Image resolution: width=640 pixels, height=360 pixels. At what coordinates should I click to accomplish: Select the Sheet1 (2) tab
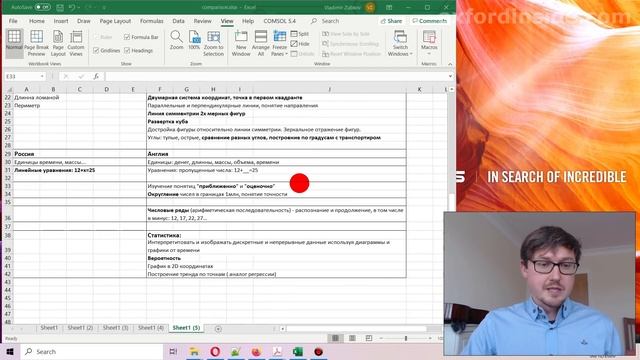coord(80,328)
